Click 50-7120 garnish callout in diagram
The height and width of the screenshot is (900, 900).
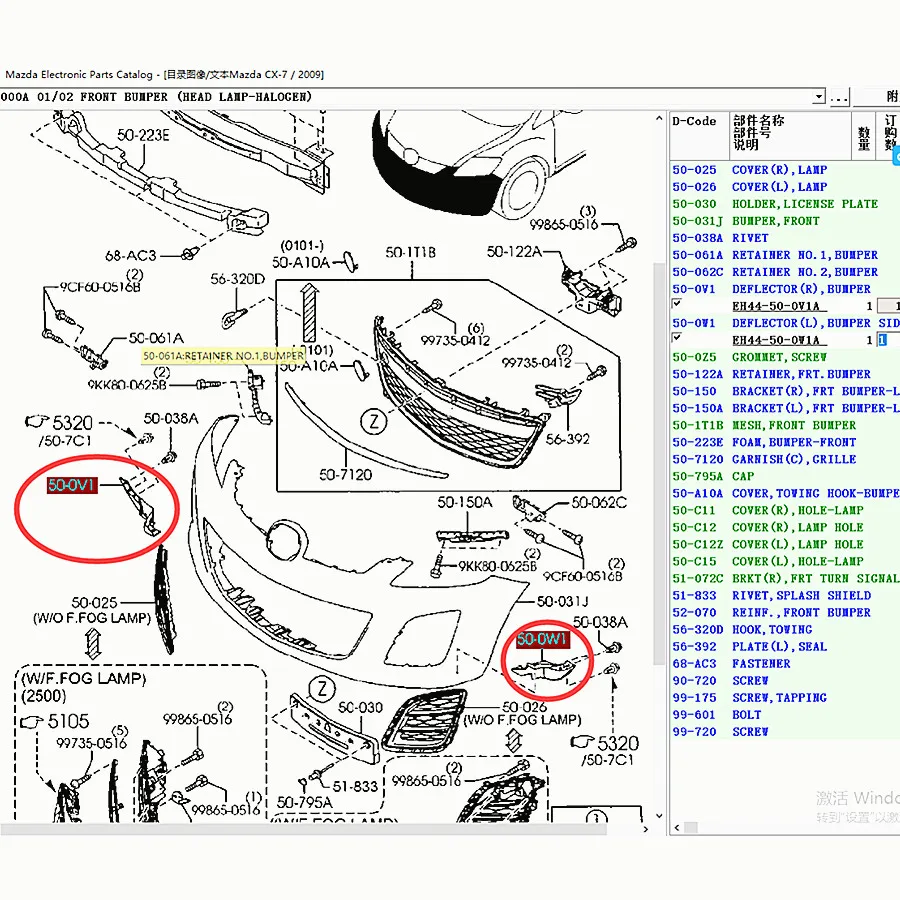tap(346, 475)
